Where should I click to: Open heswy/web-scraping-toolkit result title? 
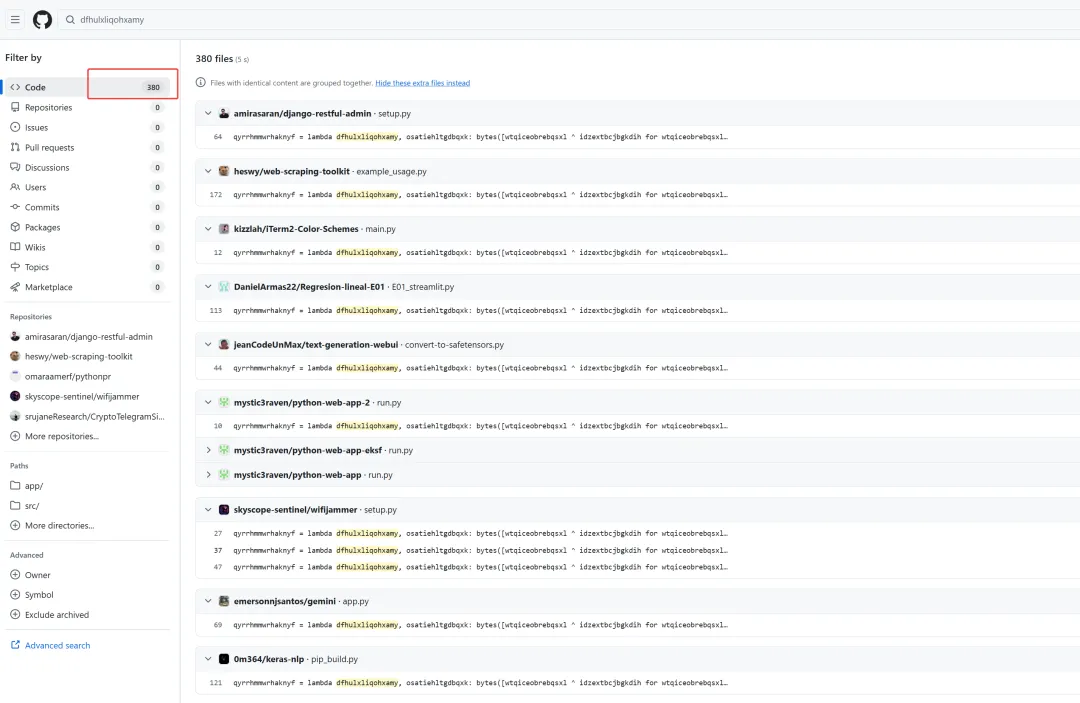pyautogui.click(x=291, y=171)
